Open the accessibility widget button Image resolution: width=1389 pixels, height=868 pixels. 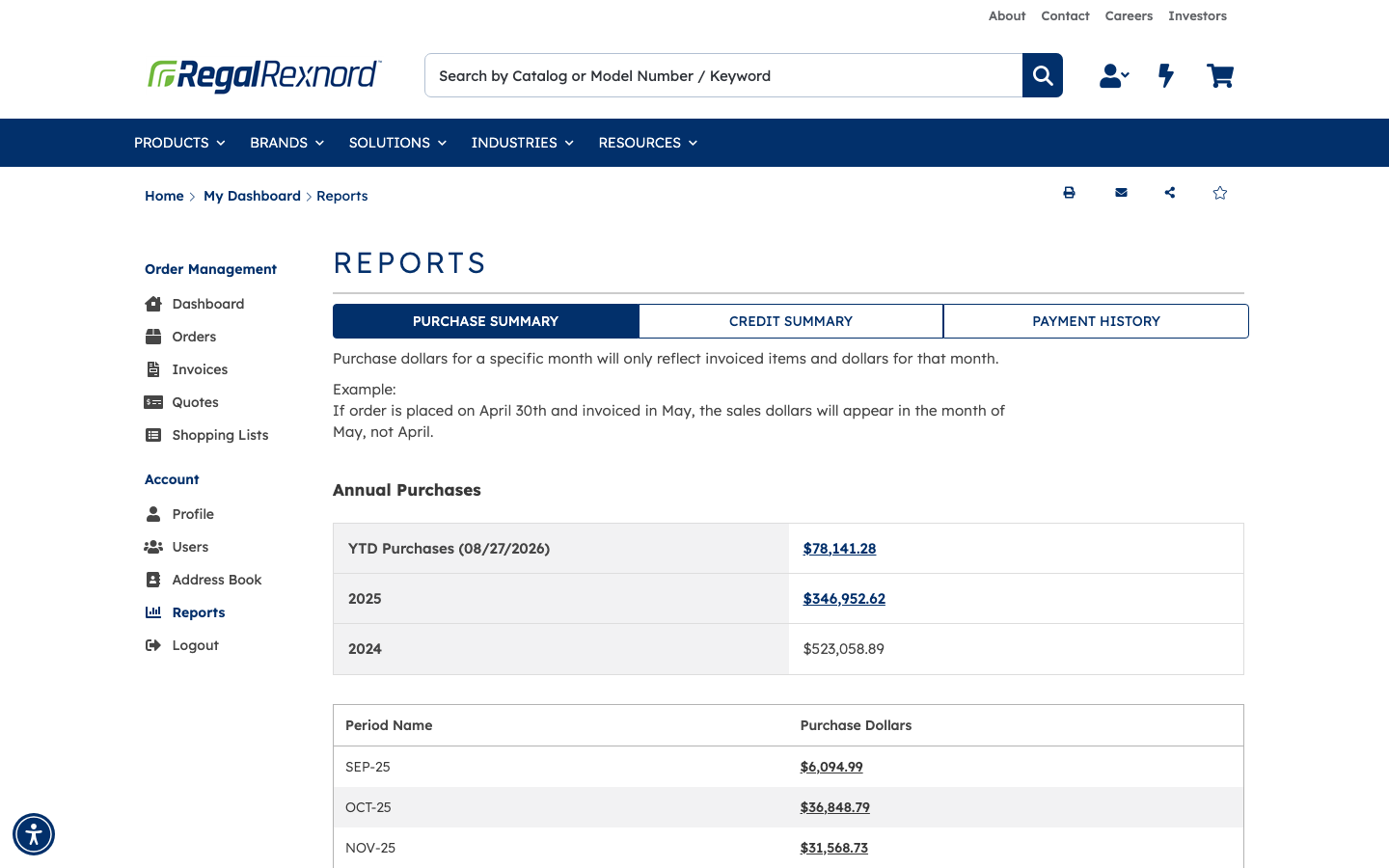coord(34,834)
